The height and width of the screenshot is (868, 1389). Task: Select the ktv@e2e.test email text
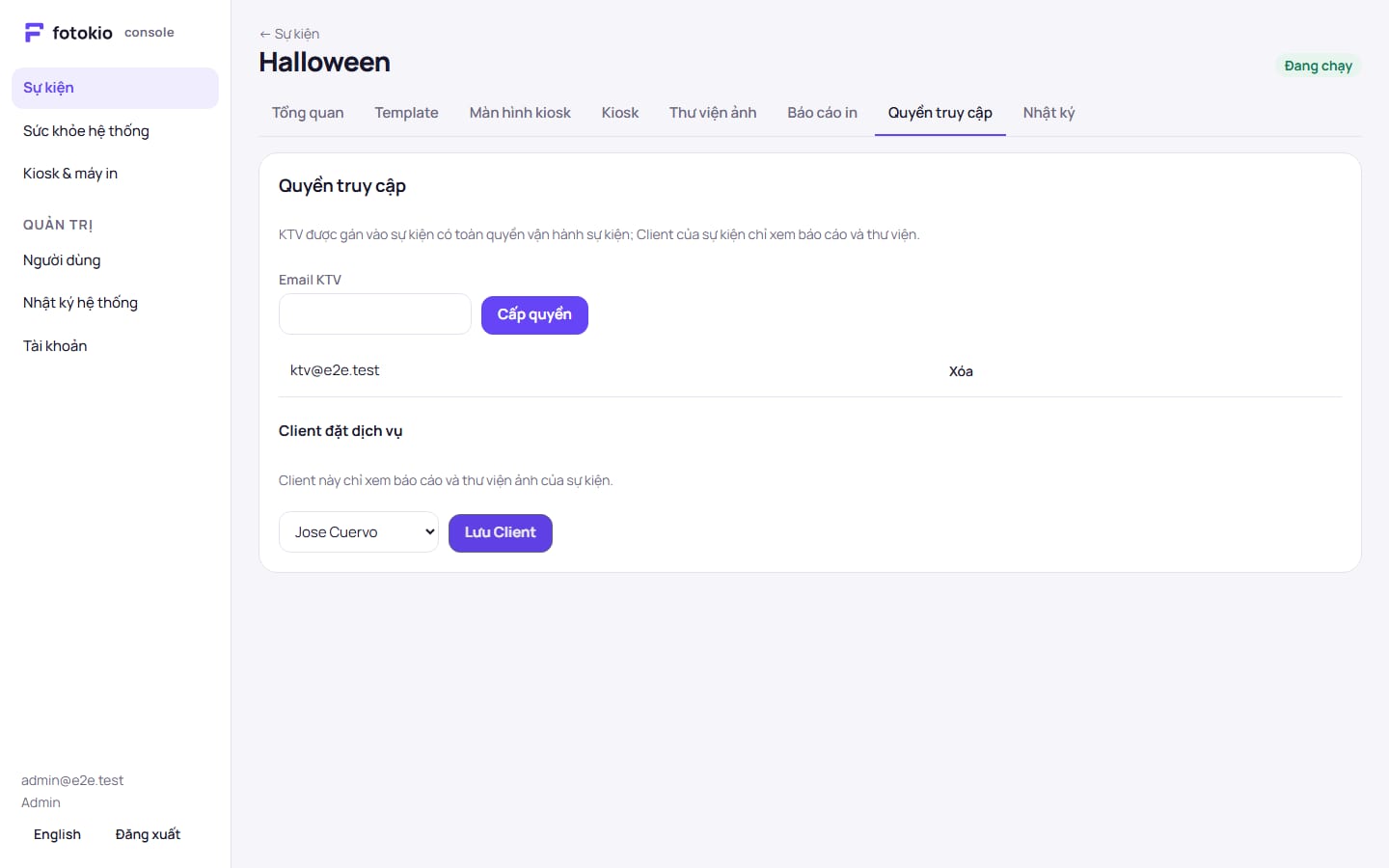335,370
